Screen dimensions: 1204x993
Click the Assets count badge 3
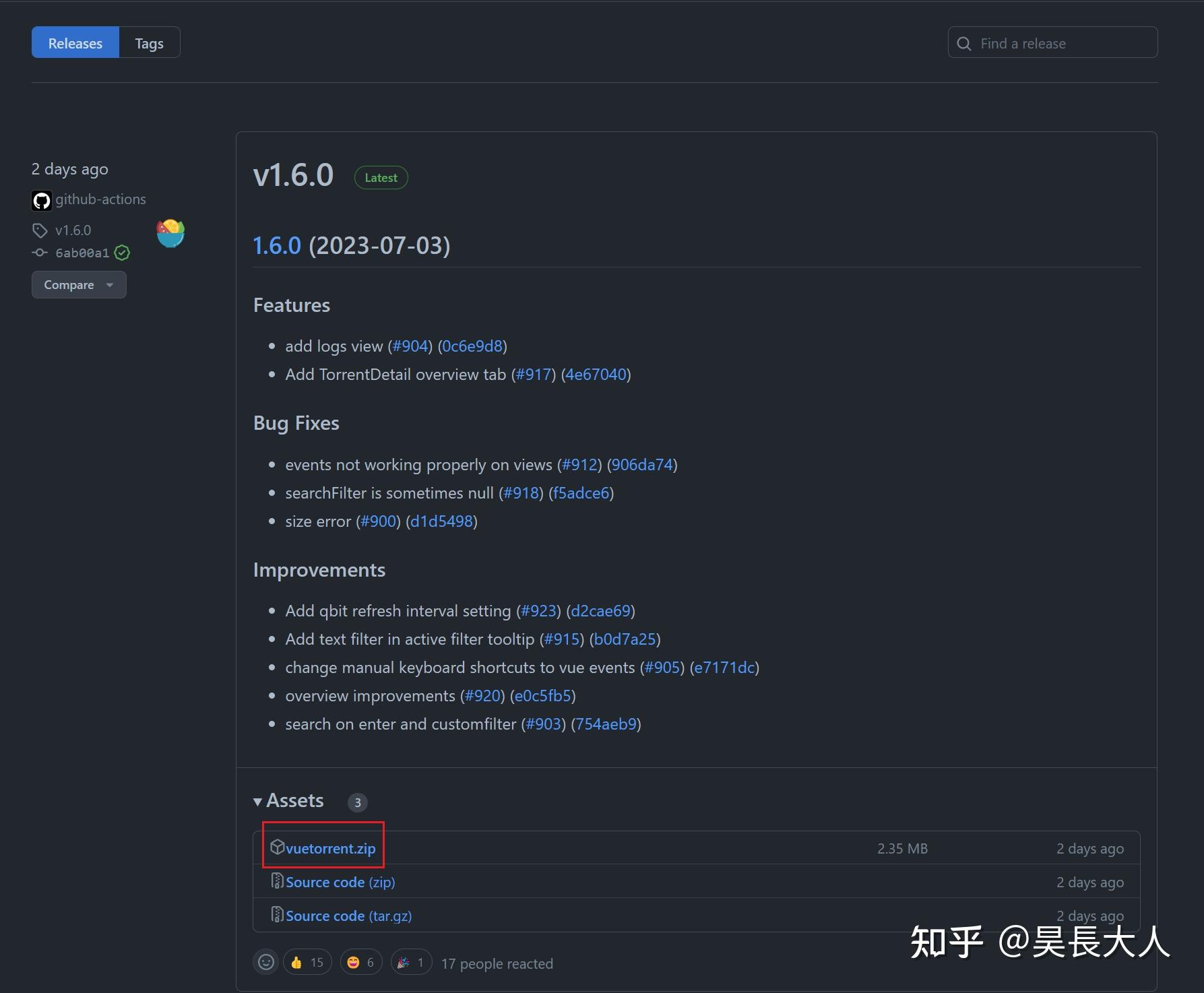point(357,802)
